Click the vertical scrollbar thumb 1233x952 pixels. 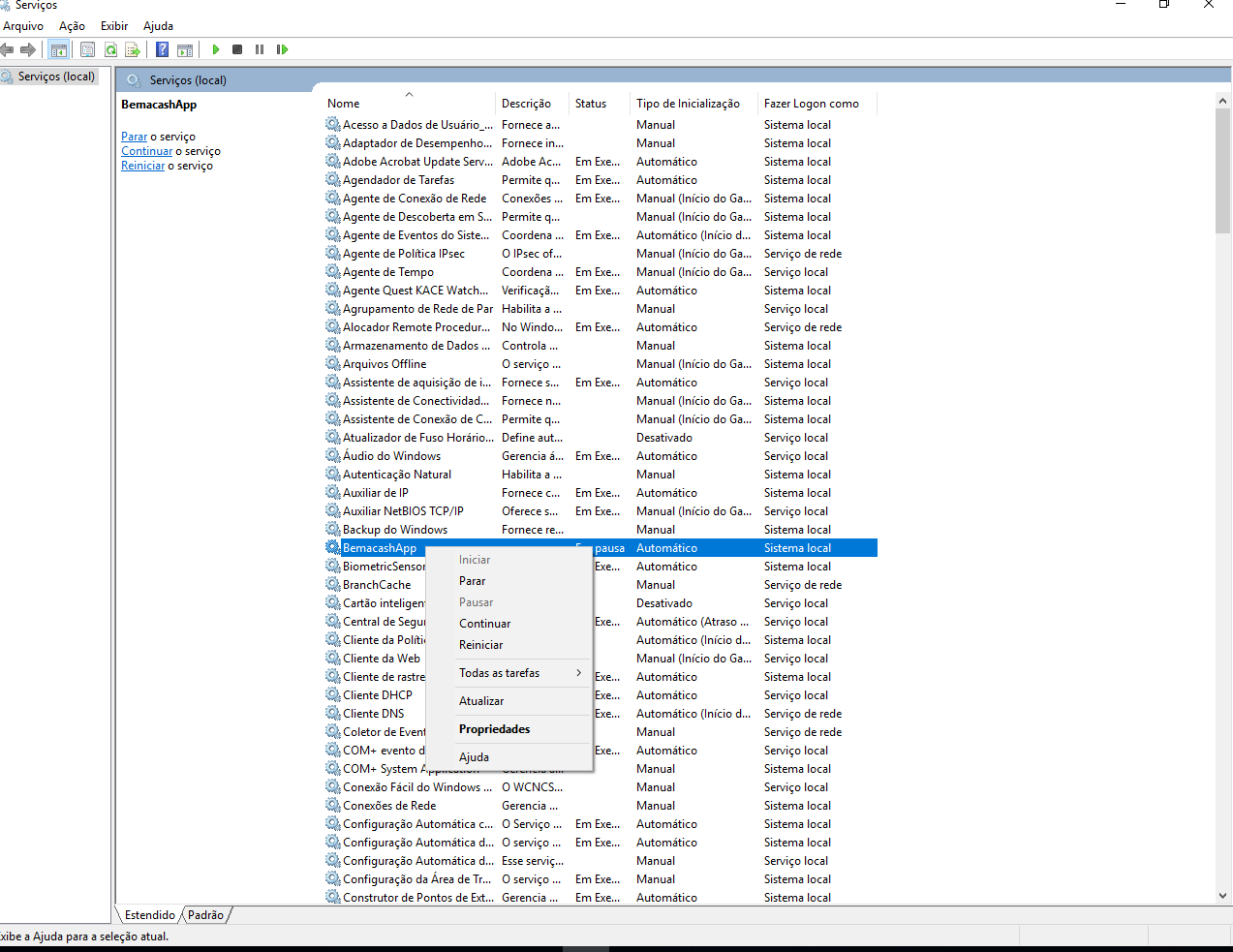point(1222,170)
